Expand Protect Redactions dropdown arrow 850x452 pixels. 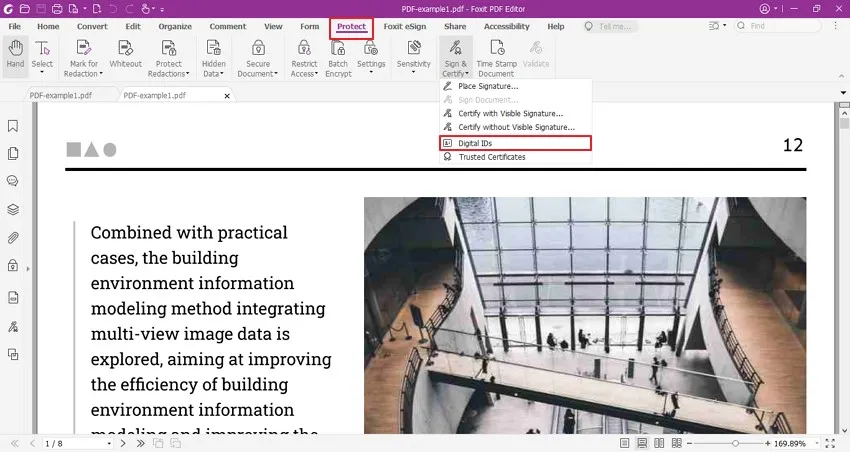click(188, 74)
